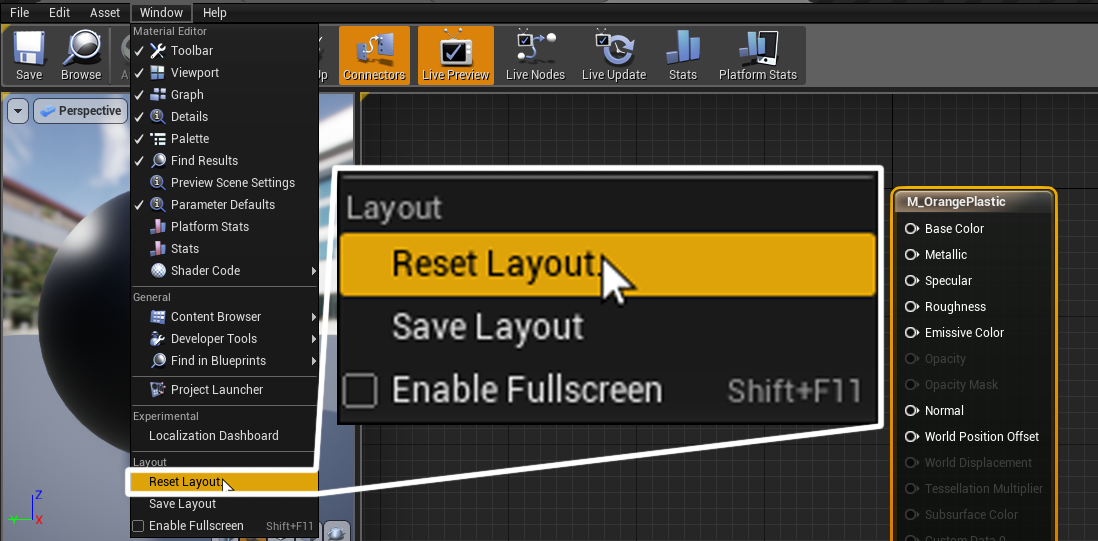Screen dimensions: 1098x541
Task: Uncheck Graph panel in Window menu
Action: (x=224, y=94)
